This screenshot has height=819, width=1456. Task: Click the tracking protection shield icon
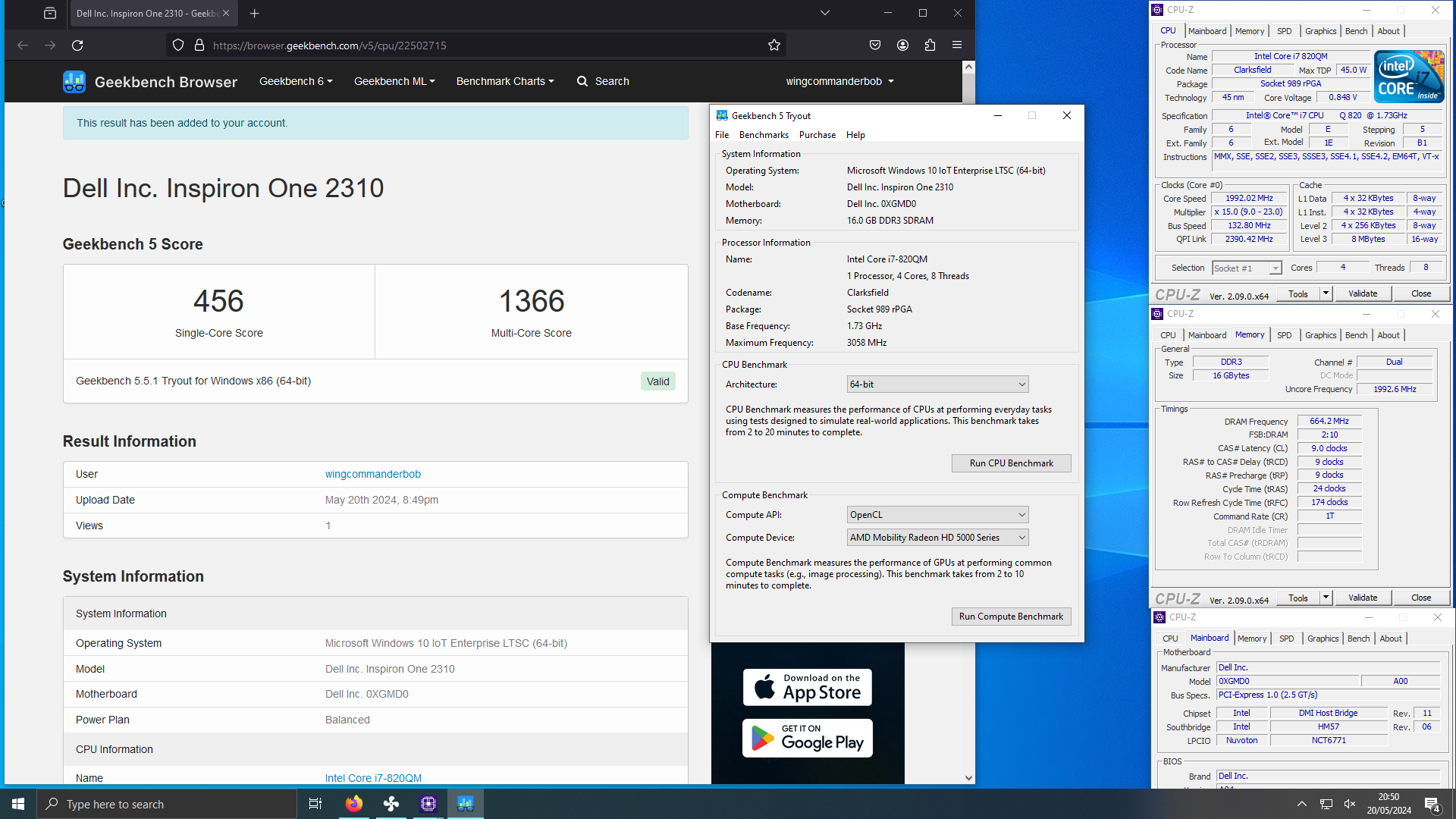[178, 45]
